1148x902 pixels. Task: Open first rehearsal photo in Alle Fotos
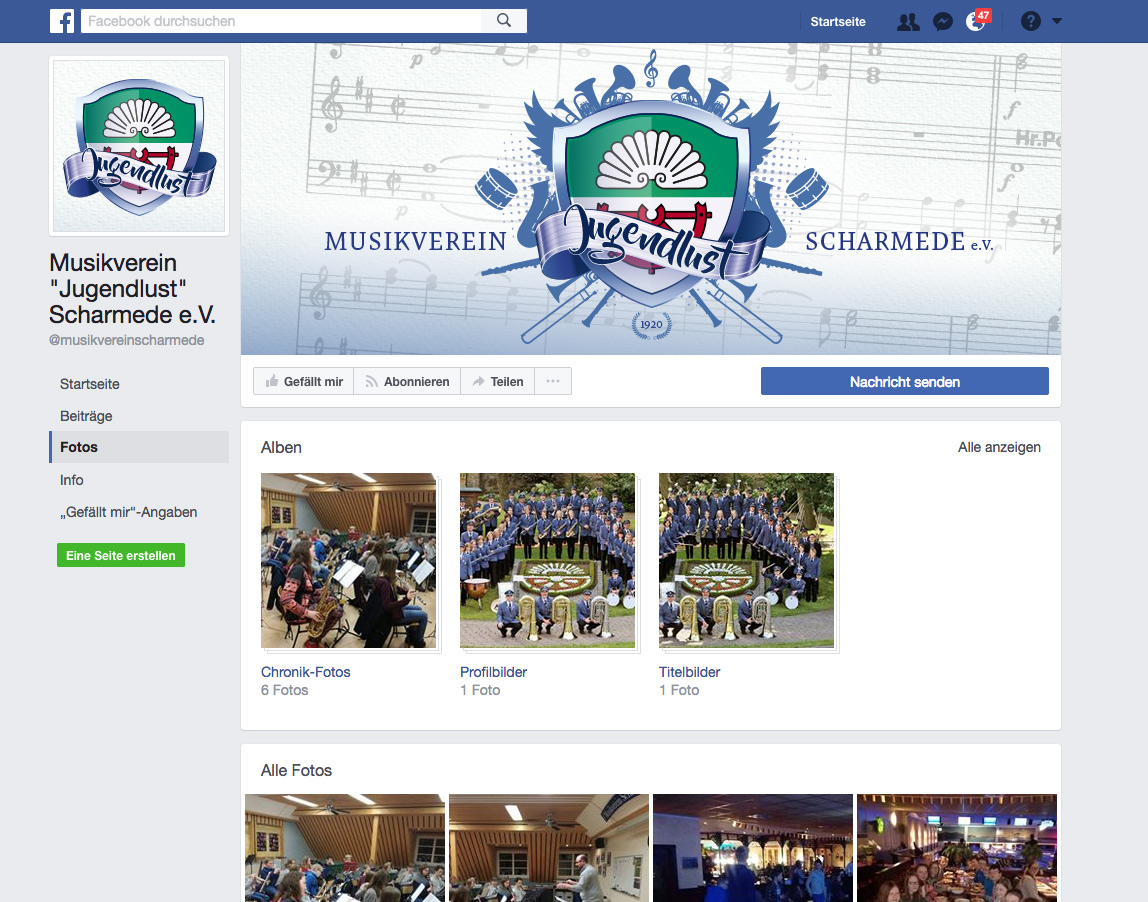[x=345, y=848]
